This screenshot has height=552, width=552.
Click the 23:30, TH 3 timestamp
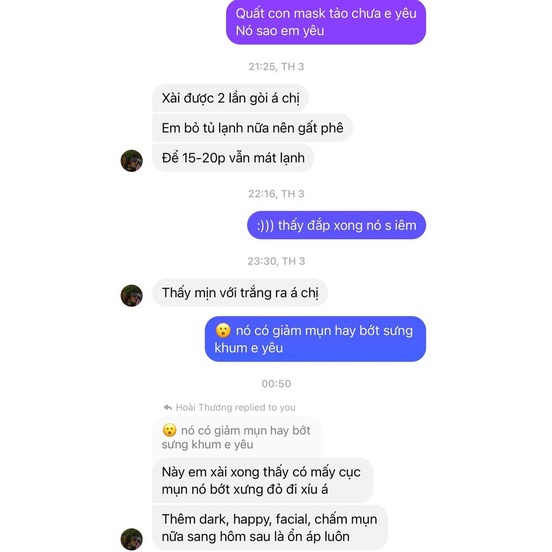pos(276,261)
